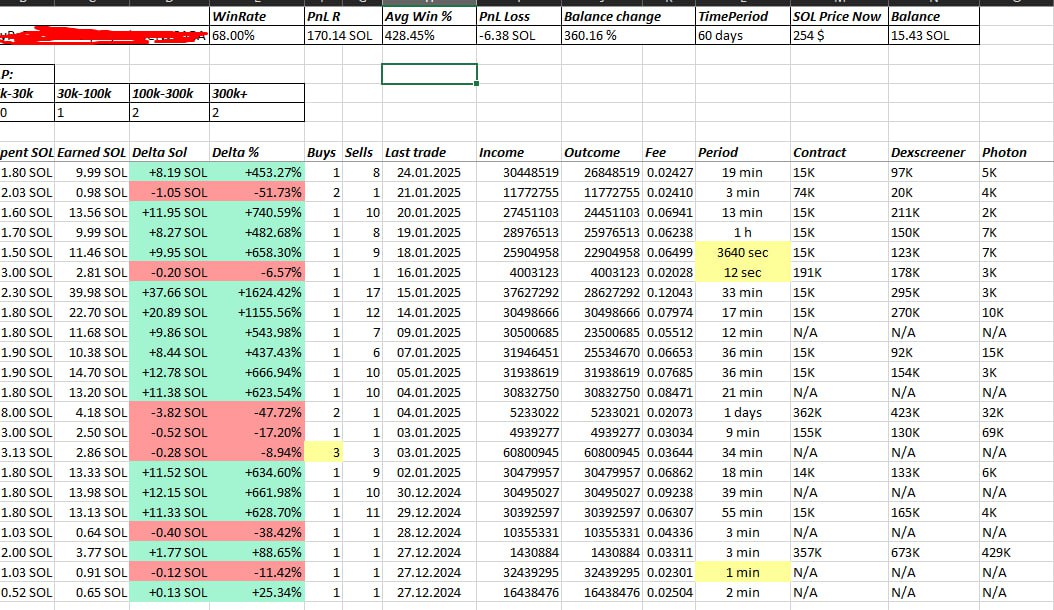Select the +1624.42% delta cell
Viewport: 1054px width, 610px height.
(x=255, y=291)
